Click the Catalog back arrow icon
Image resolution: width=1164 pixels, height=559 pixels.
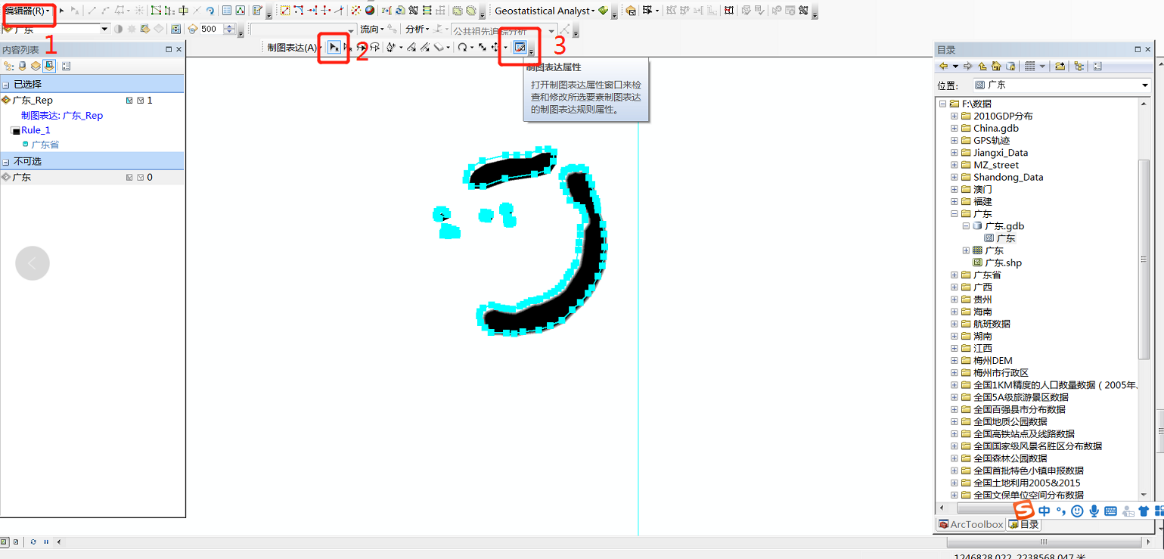943,66
